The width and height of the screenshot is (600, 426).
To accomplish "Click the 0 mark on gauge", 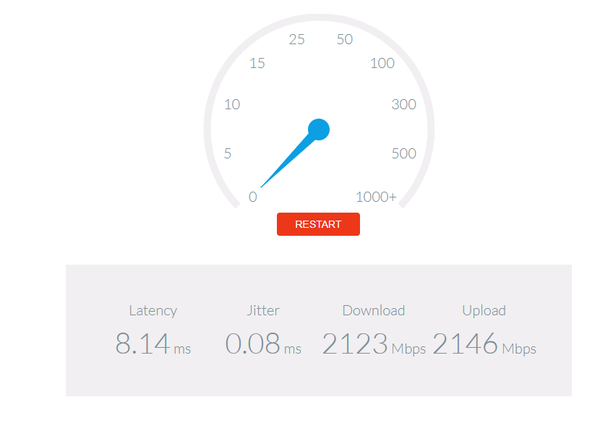I will tap(253, 197).
